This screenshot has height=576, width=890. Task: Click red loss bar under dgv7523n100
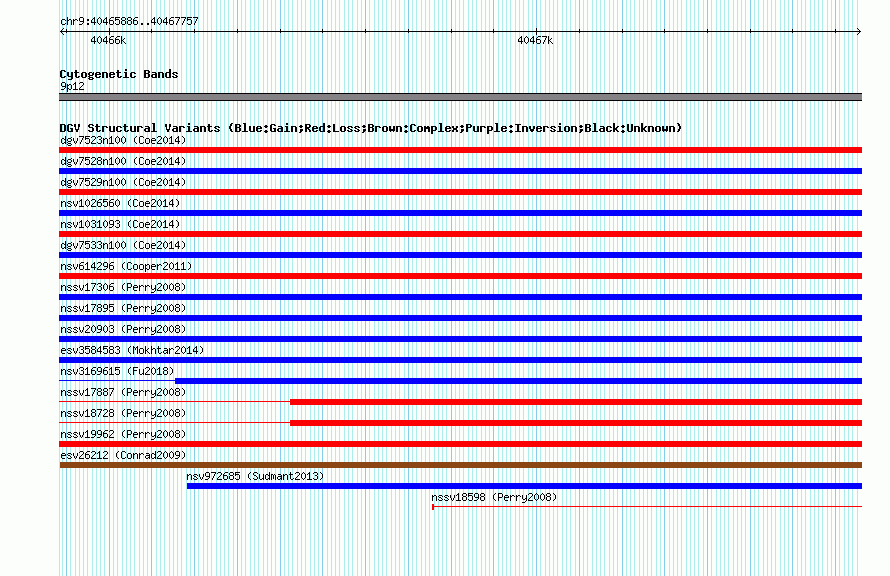[x=460, y=150]
